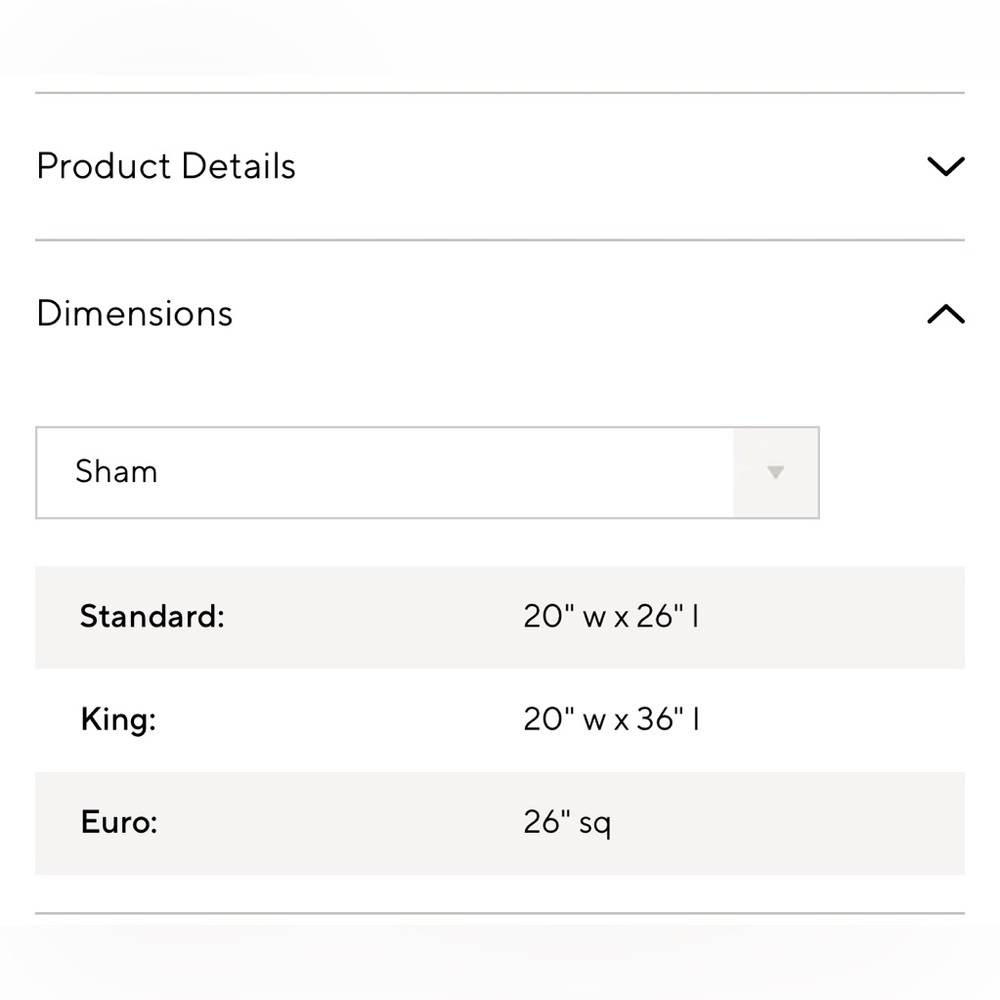Collapse the Dimensions section chevron

click(946, 313)
